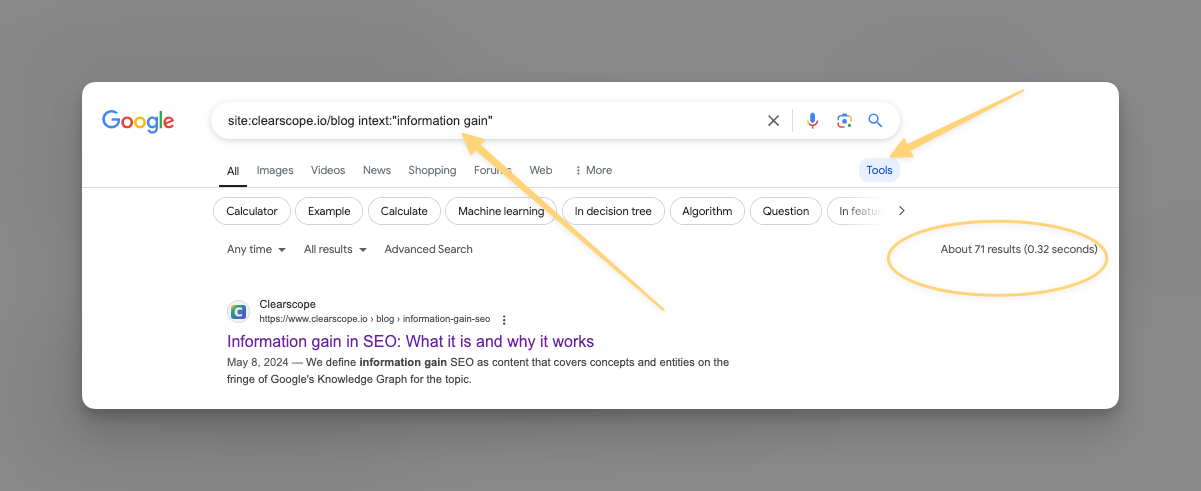Switch to the News tab
The width and height of the screenshot is (1201, 491).
point(377,170)
